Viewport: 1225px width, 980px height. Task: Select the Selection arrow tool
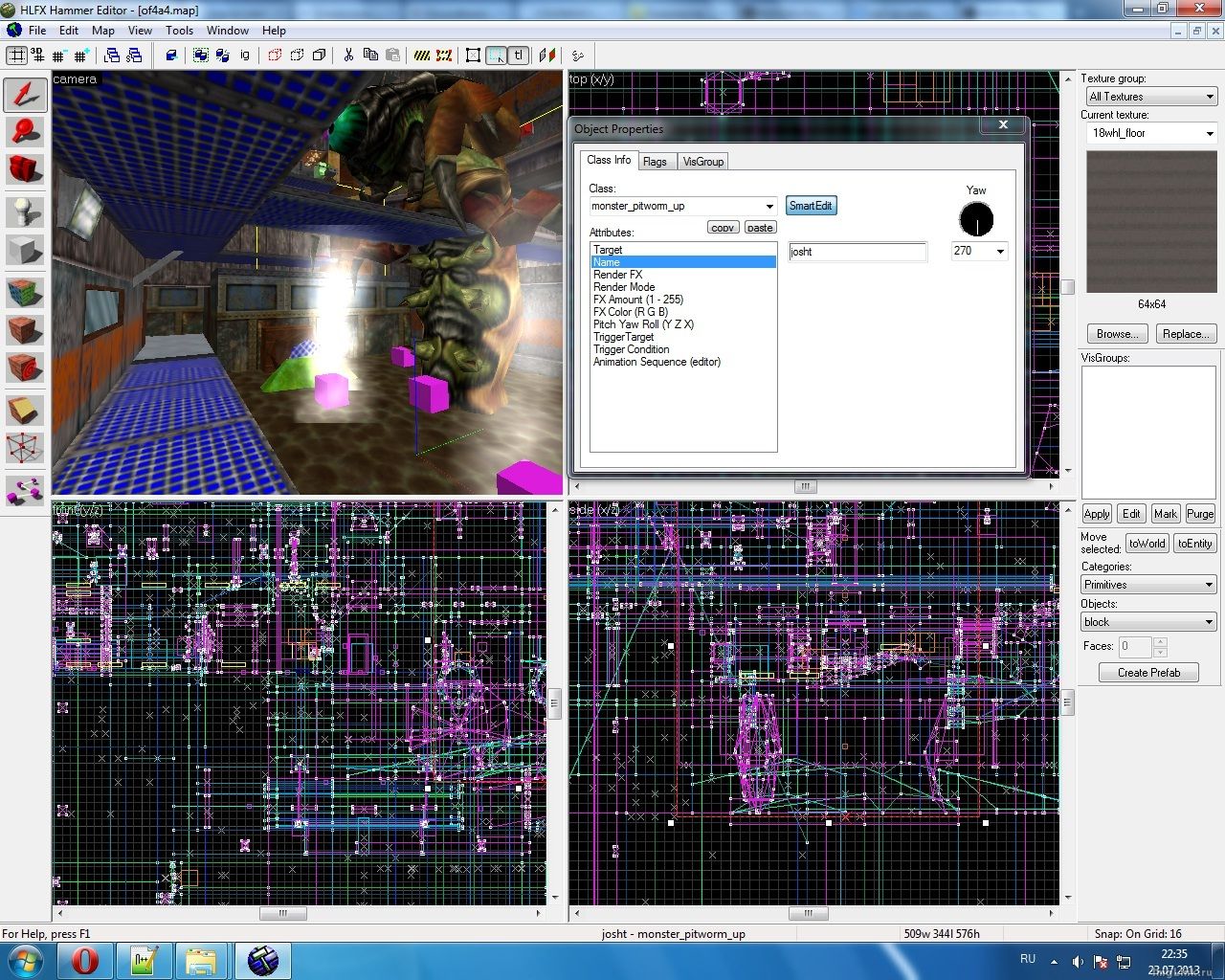[x=25, y=95]
